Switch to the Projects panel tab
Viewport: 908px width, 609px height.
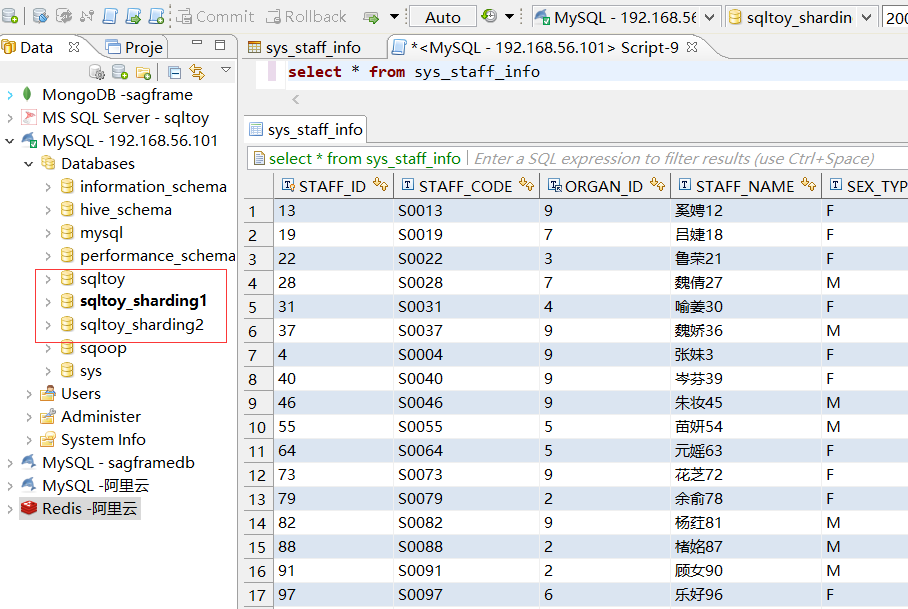134,47
